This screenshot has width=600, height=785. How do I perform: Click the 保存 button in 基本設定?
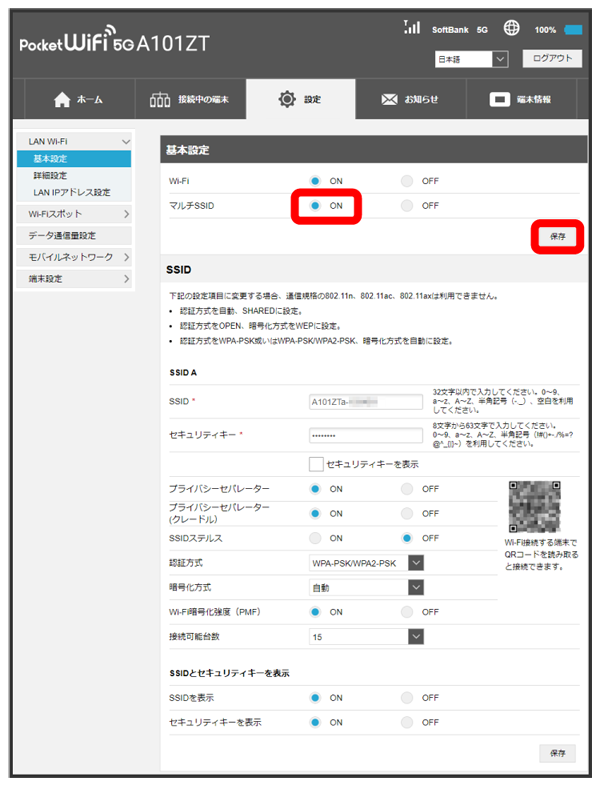point(558,237)
